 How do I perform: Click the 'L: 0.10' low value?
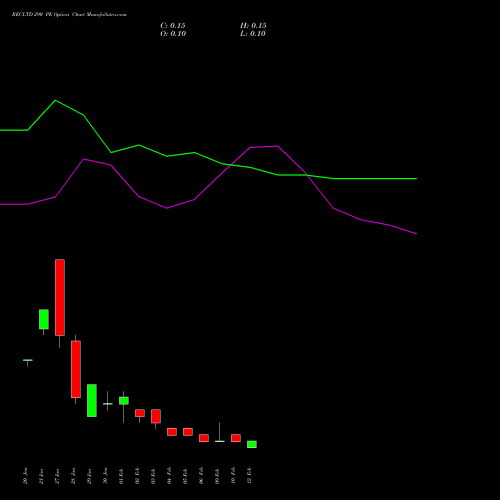pyautogui.click(x=253, y=34)
